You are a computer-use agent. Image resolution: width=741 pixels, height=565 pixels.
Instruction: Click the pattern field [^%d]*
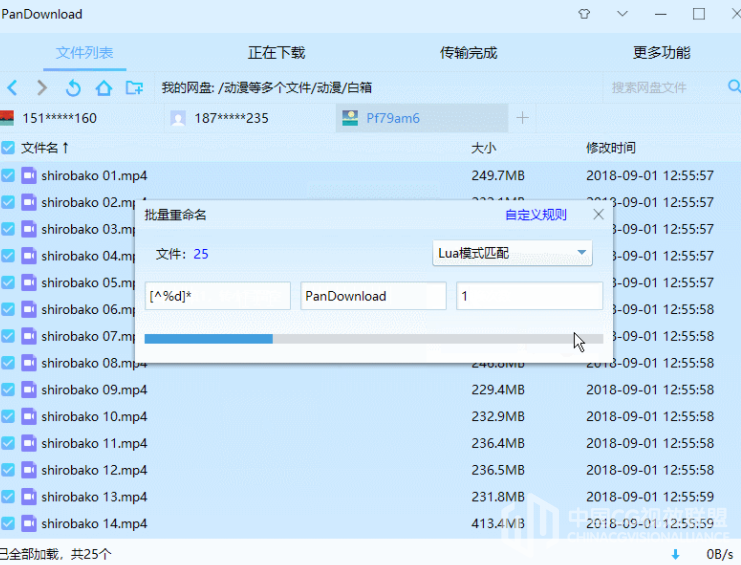(x=218, y=296)
